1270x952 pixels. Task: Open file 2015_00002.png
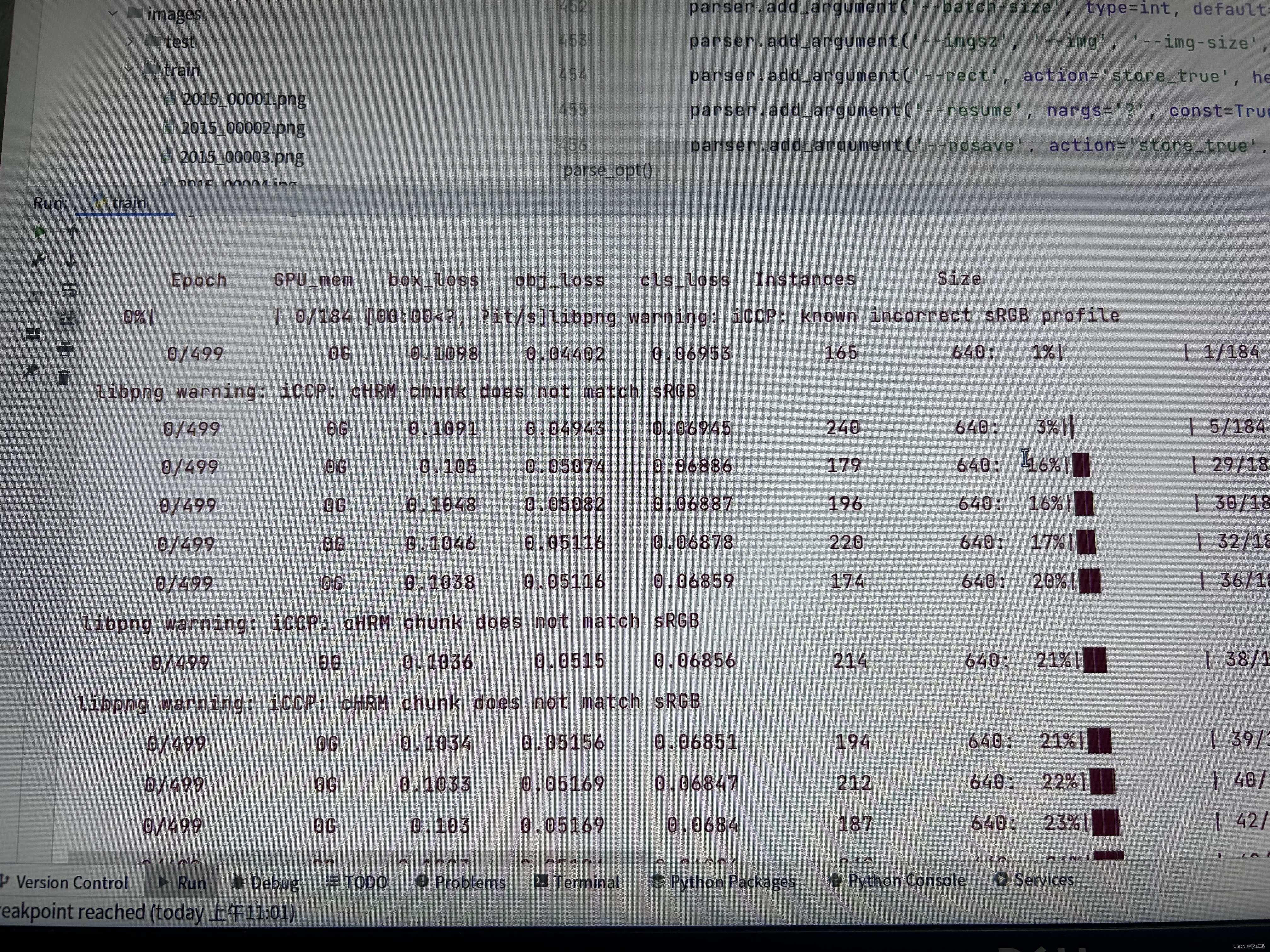[242, 127]
